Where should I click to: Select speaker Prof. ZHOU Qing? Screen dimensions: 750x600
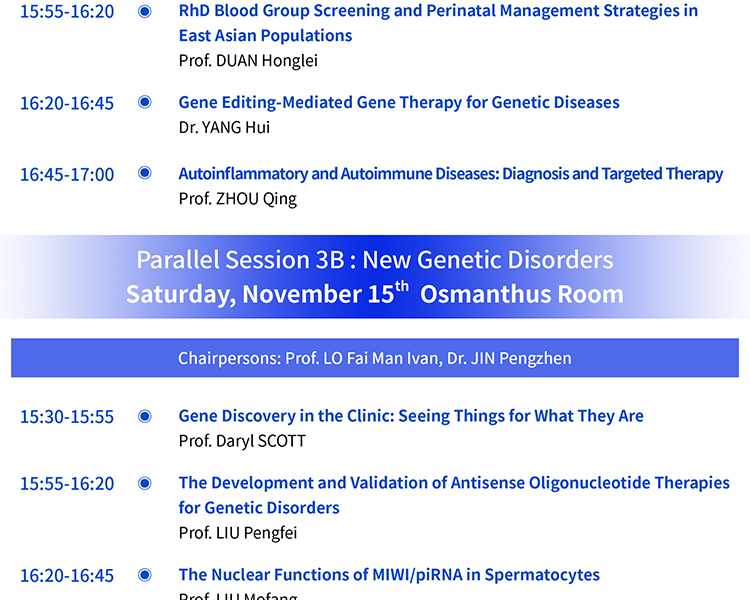point(237,198)
